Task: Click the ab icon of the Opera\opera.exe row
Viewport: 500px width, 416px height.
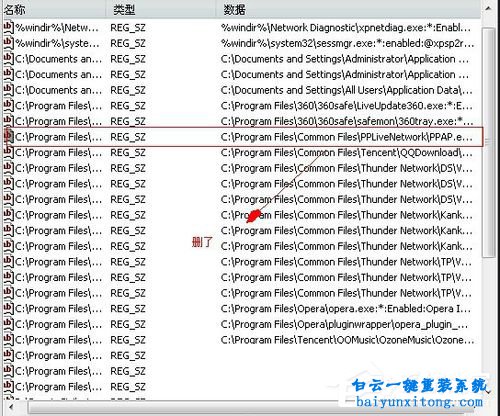Action: pos(8,309)
